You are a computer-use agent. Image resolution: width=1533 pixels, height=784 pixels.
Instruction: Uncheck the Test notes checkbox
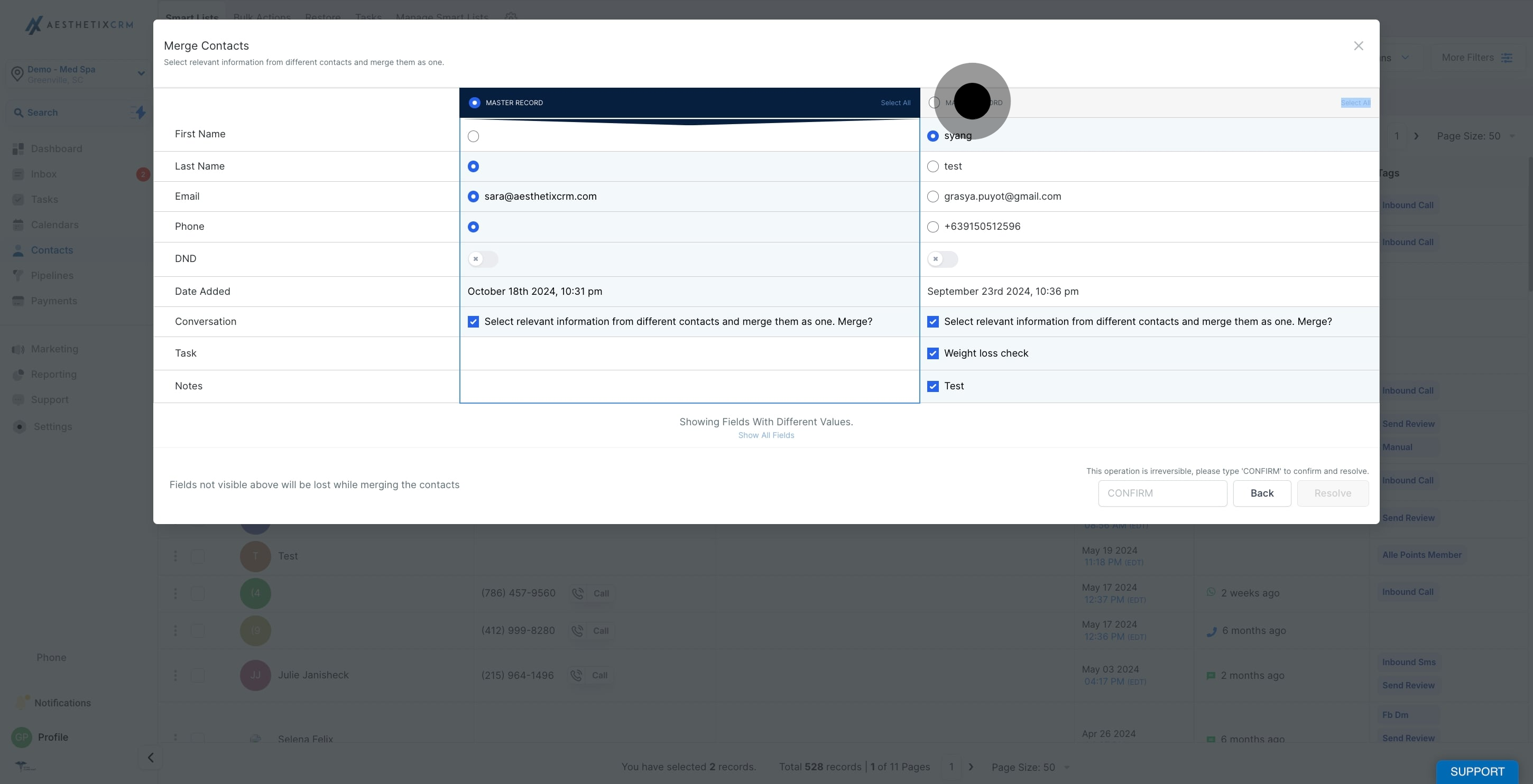(x=932, y=386)
